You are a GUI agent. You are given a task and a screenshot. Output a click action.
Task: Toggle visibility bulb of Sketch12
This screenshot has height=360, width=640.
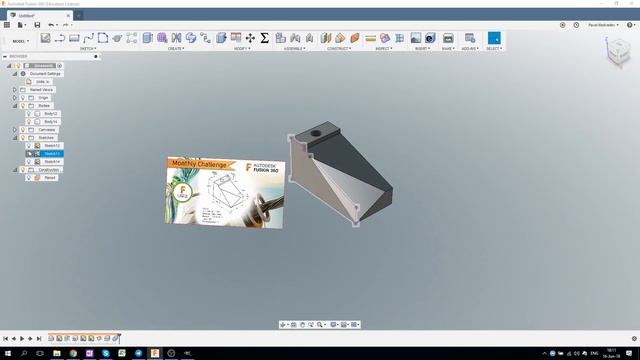29,146
